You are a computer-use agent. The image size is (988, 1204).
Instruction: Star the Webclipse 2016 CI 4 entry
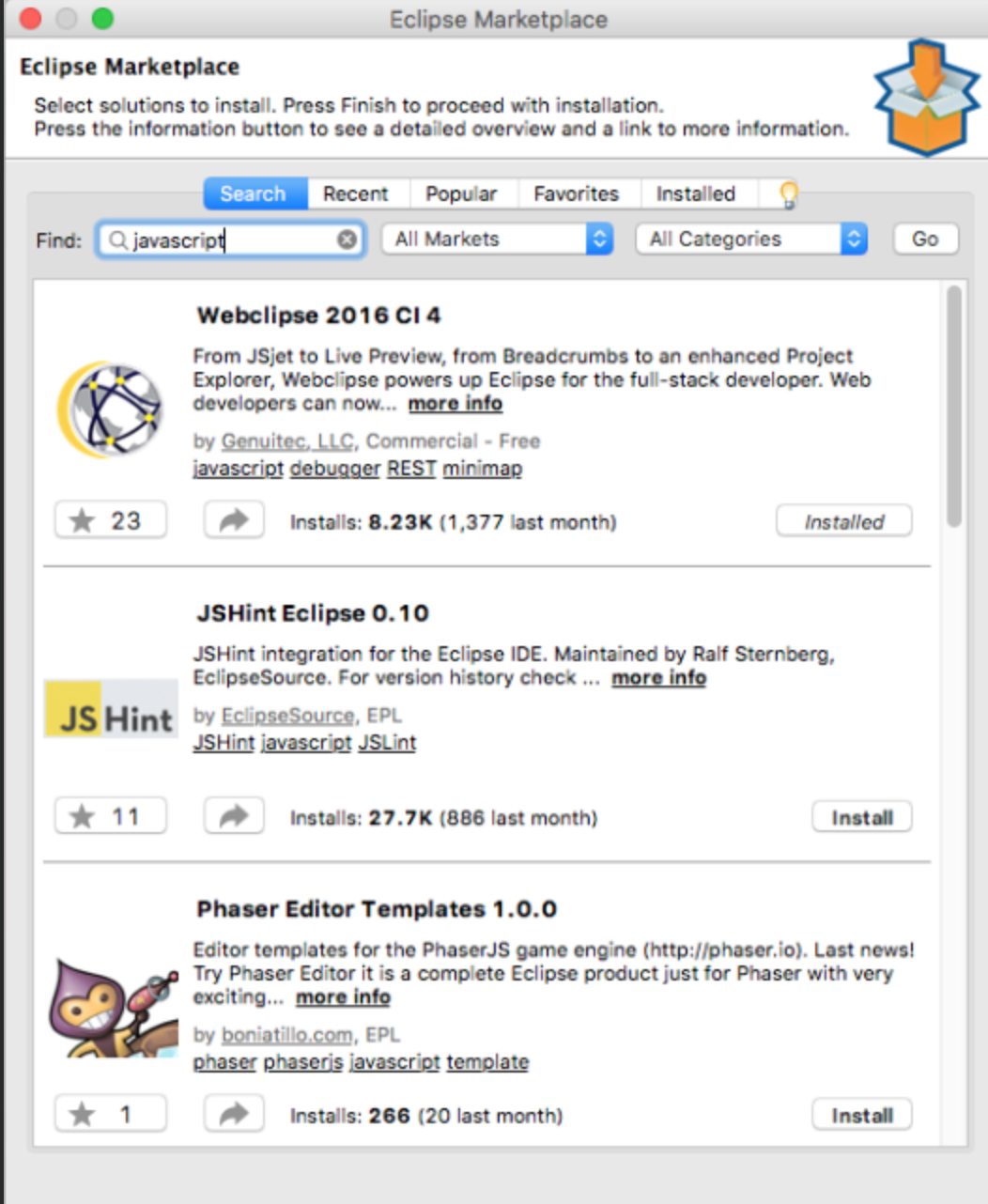click(x=111, y=520)
